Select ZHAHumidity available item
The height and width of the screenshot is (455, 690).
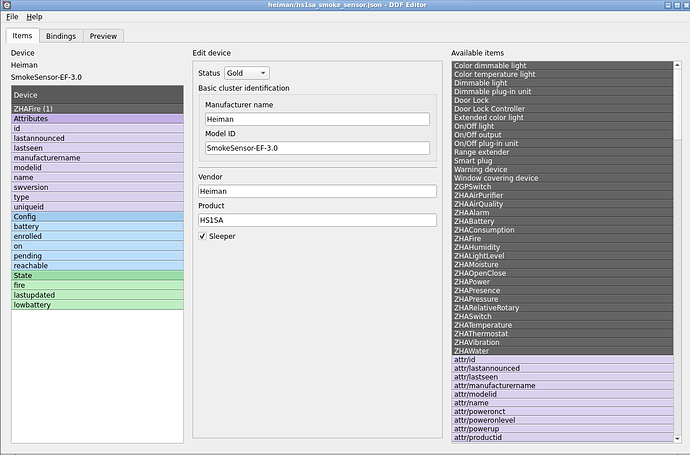(x=562, y=247)
